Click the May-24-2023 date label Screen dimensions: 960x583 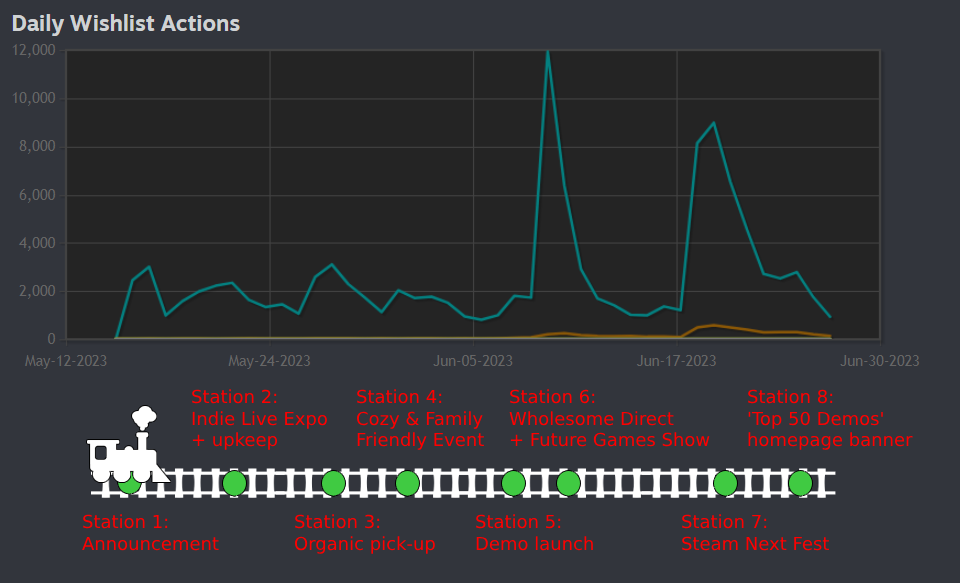pyautogui.click(x=270, y=361)
